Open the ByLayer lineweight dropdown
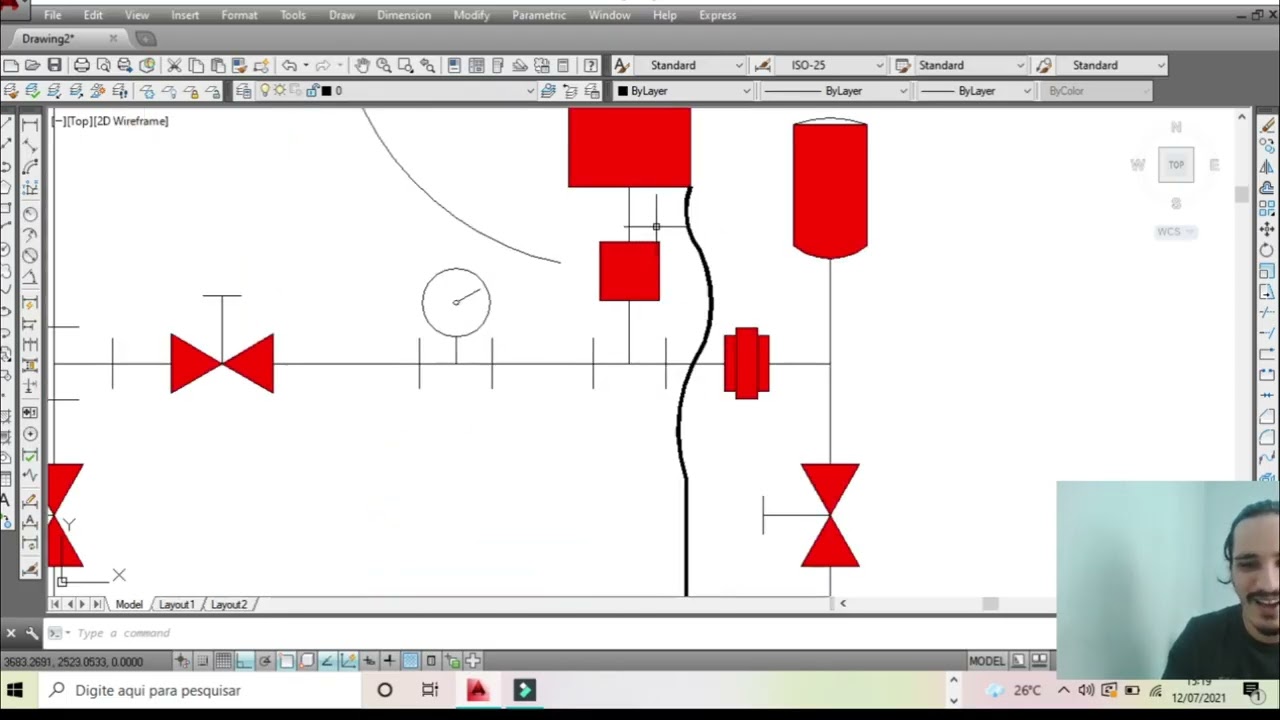This screenshot has width=1280, height=720. (1026, 91)
